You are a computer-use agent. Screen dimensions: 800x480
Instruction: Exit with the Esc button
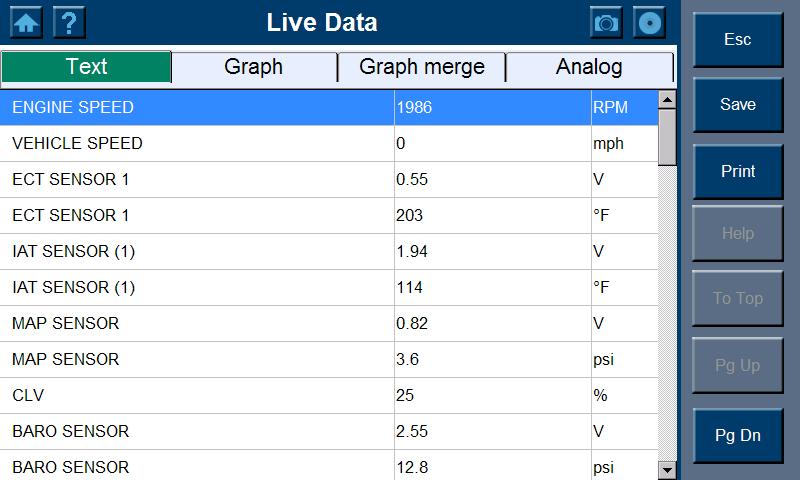(x=738, y=39)
